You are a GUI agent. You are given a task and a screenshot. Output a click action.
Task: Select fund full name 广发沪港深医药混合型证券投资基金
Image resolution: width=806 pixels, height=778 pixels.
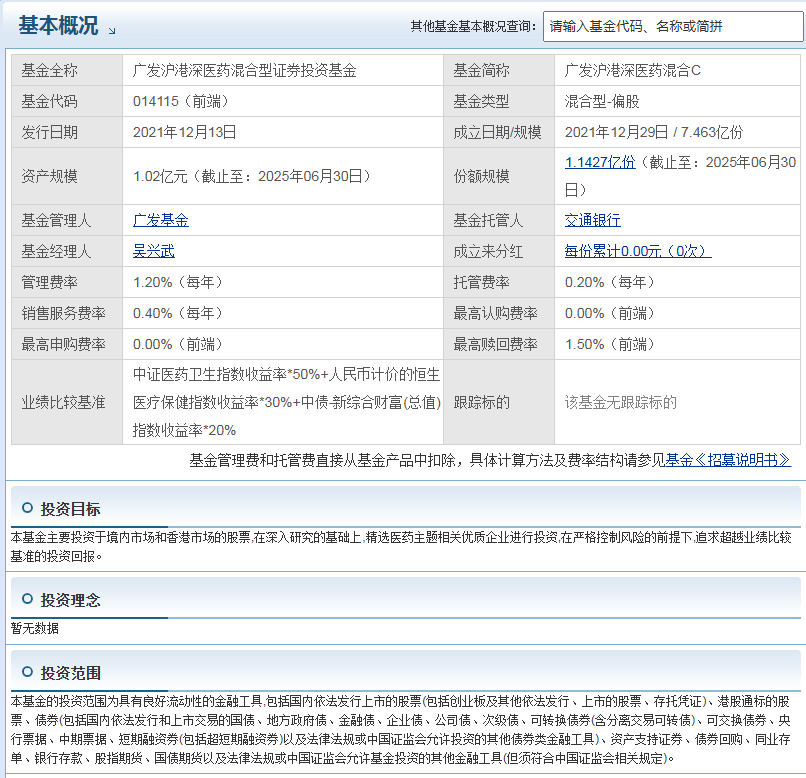244,70
